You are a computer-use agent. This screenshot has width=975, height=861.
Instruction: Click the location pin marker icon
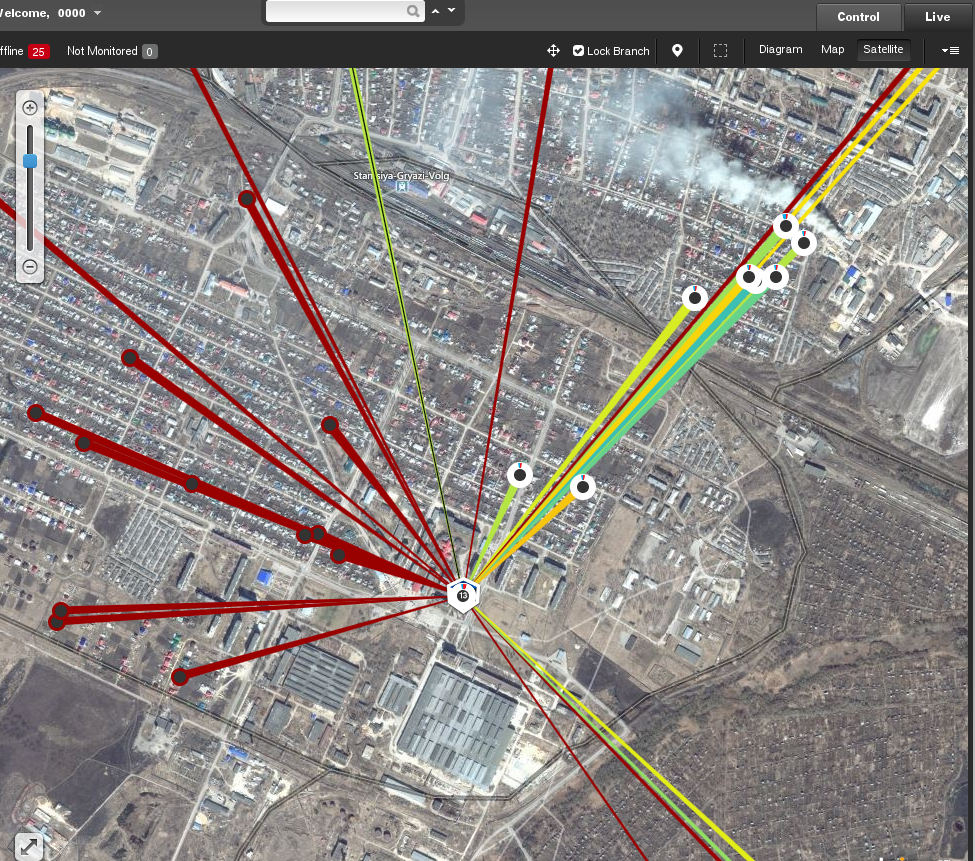coord(677,51)
